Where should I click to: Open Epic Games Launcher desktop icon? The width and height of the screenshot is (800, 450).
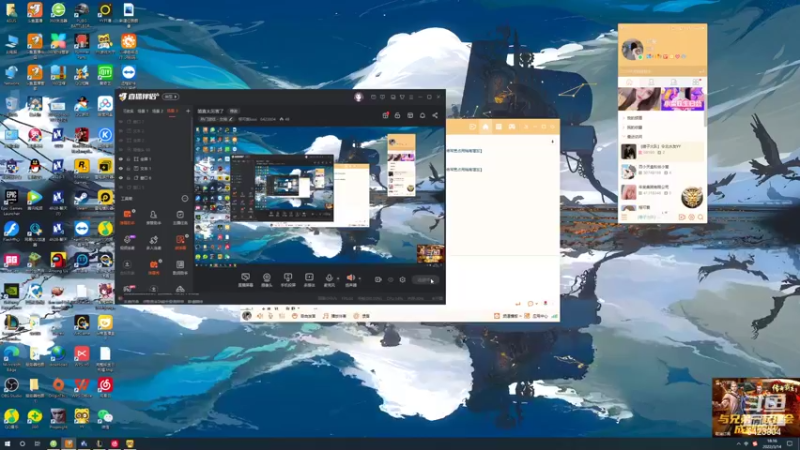point(11,200)
